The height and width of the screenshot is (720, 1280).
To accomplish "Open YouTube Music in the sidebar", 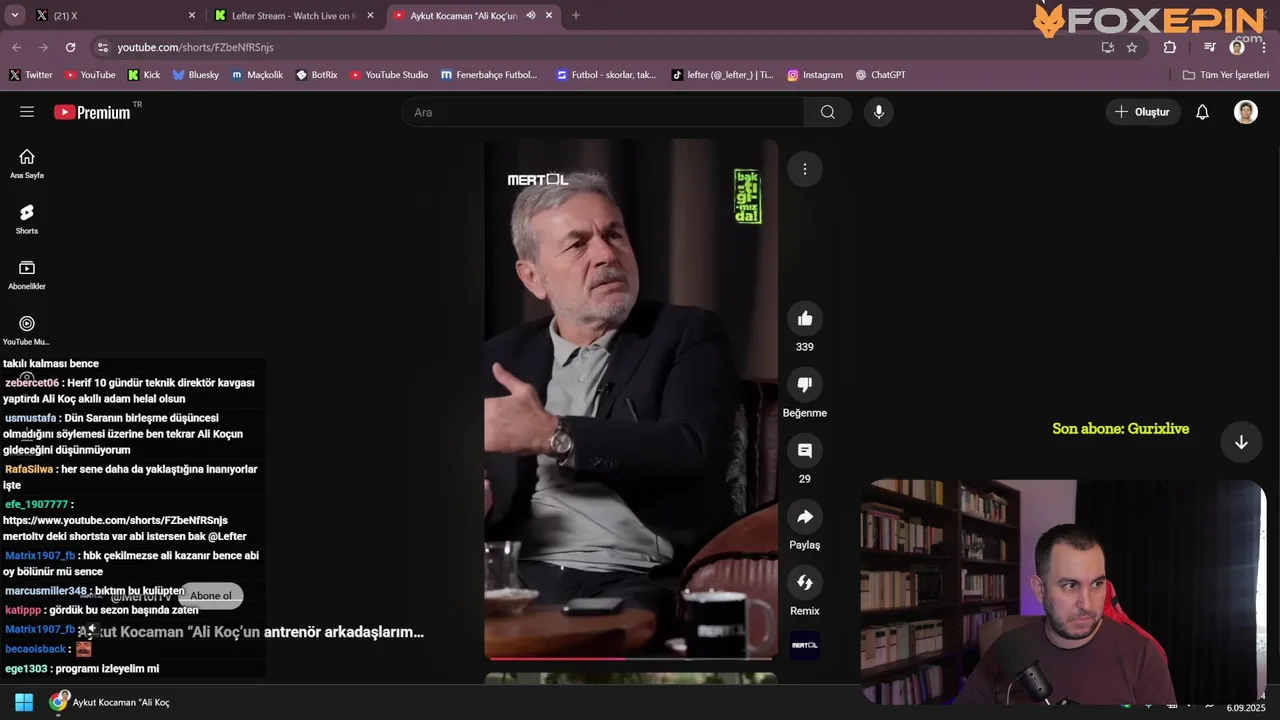I will pyautogui.click(x=27, y=330).
